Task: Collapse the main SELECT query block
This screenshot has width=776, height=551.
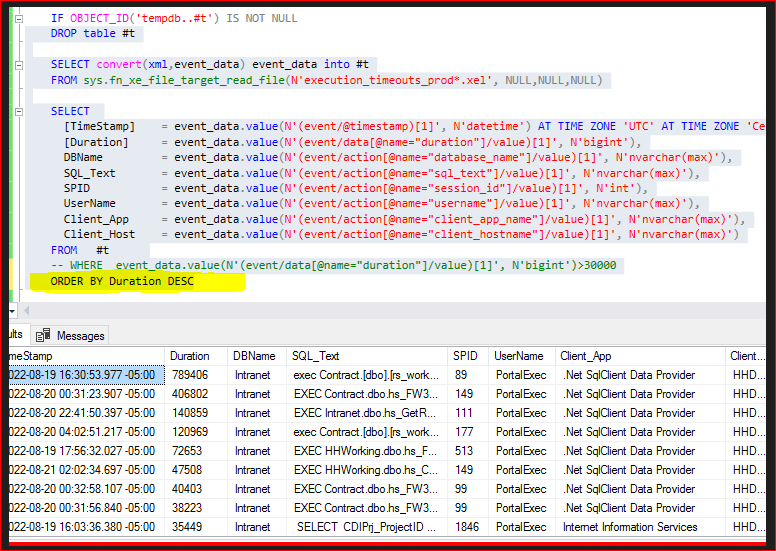Action: 18,111
